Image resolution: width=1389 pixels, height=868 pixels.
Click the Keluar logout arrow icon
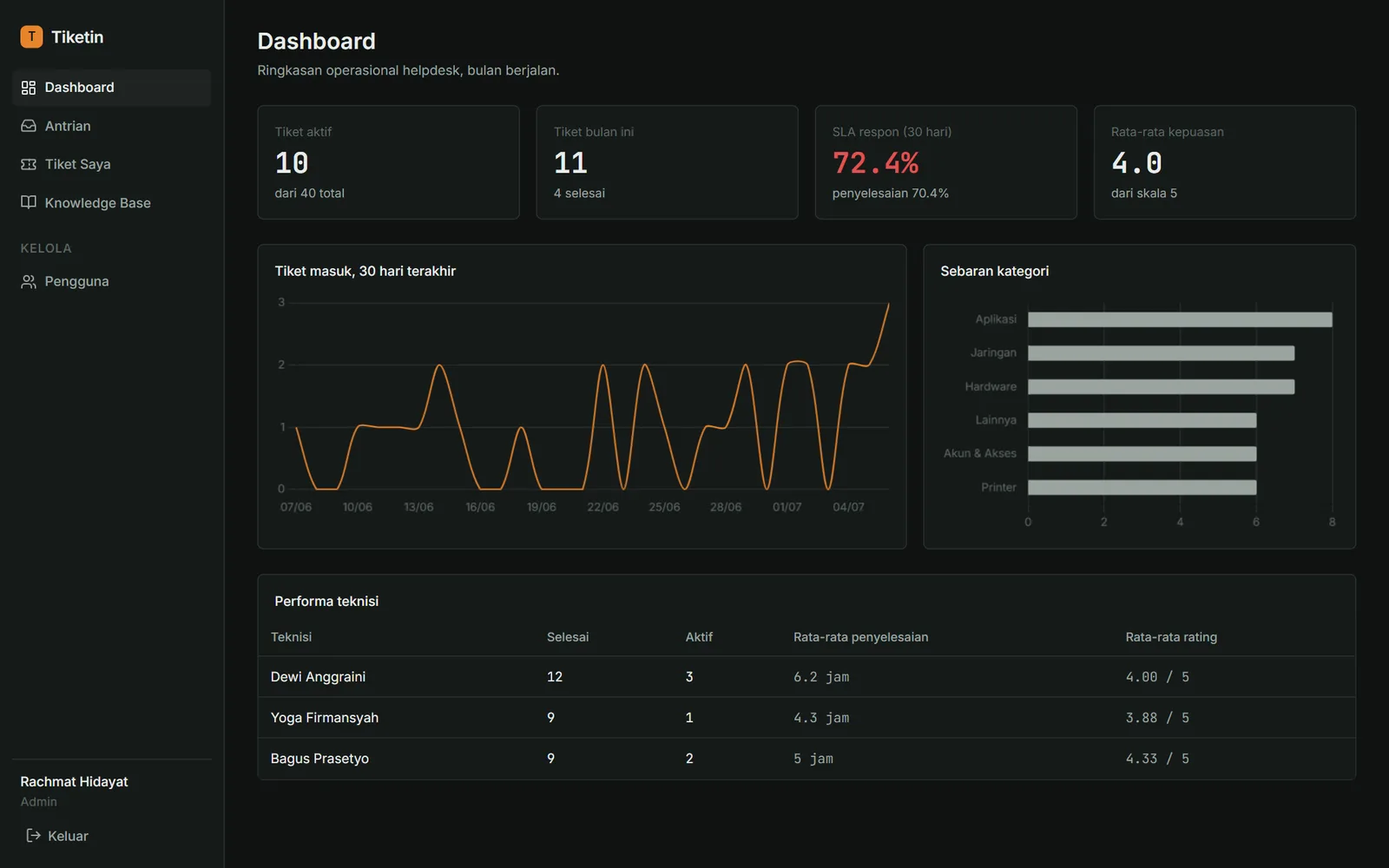[x=33, y=835]
